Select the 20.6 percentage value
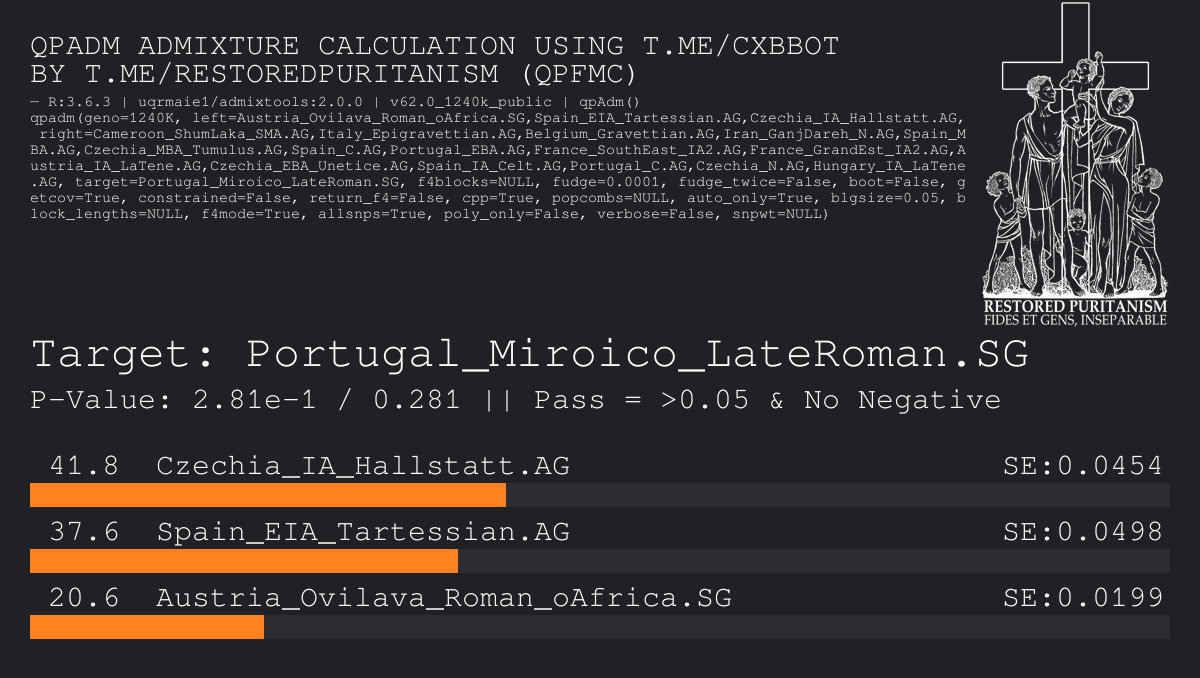The image size is (1200, 678). tap(84, 598)
